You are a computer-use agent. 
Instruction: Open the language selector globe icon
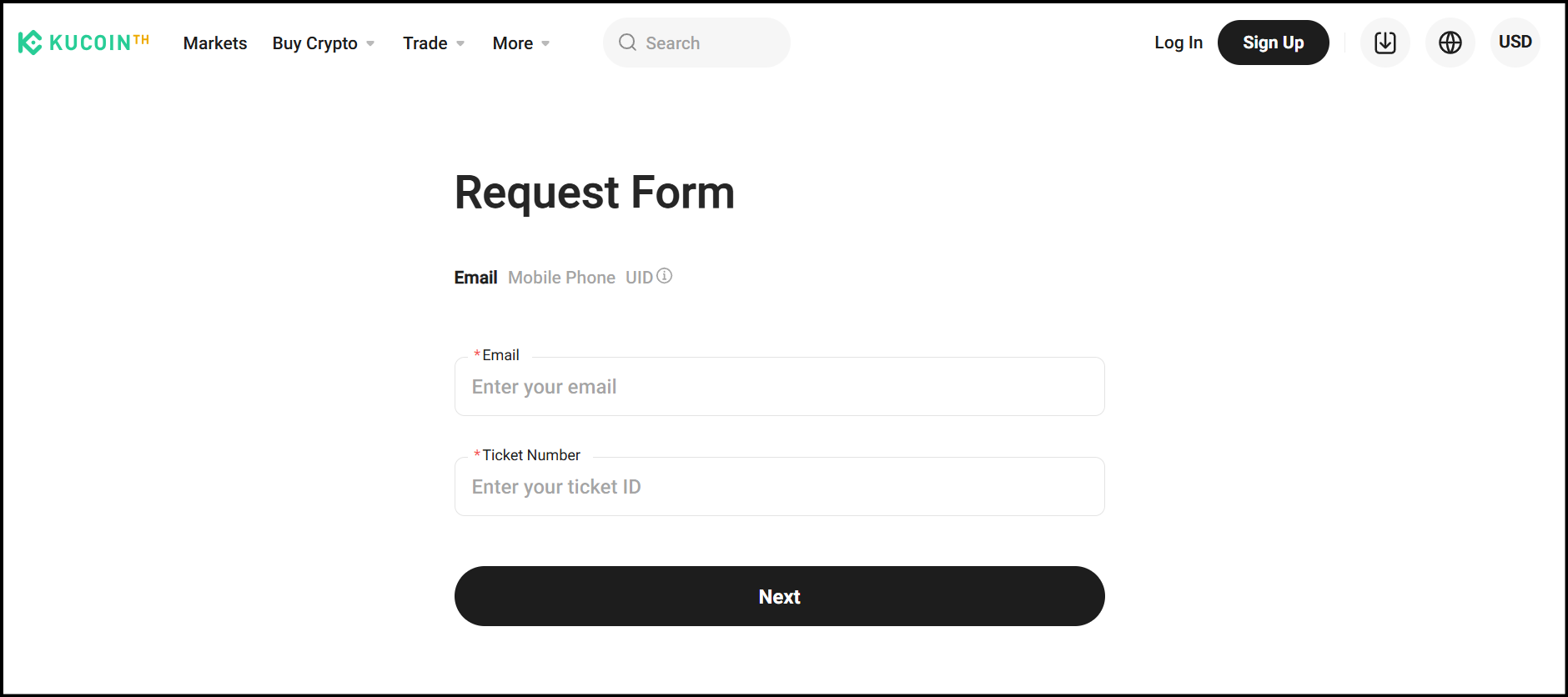point(1450,43)
